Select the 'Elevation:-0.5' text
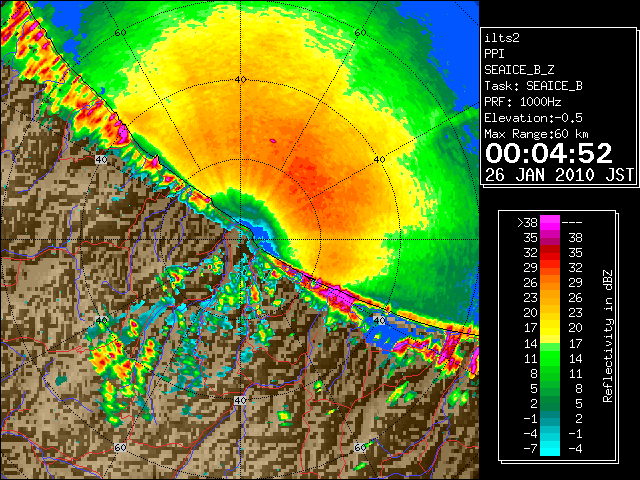 (533, 118)
